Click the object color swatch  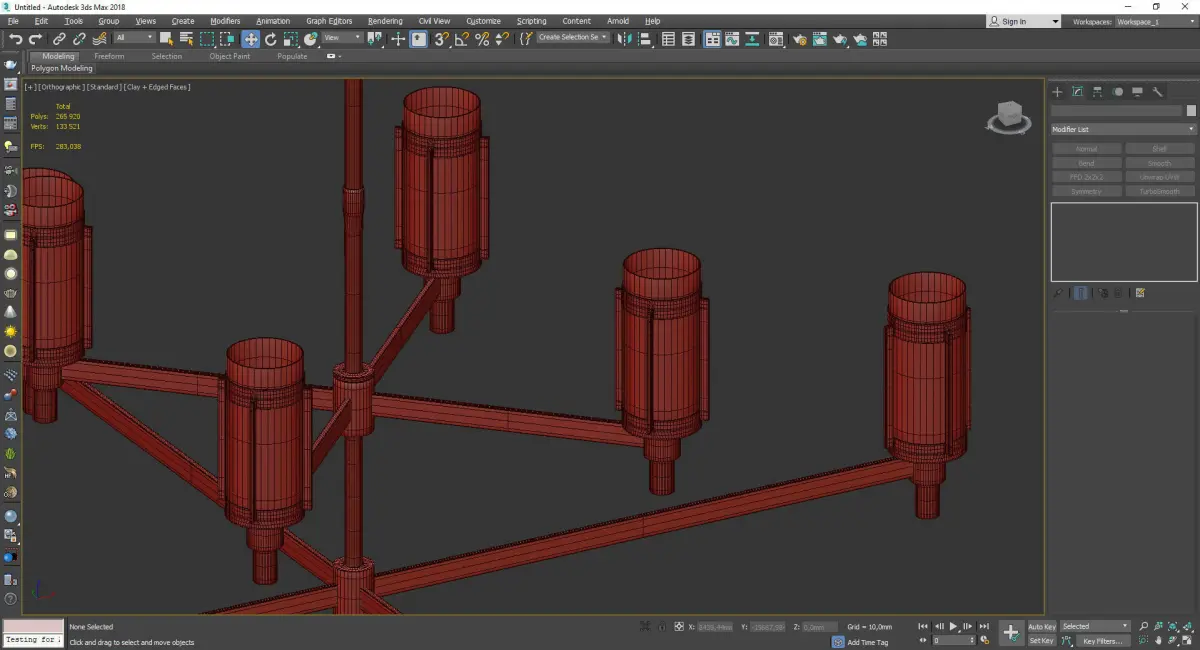tap(1191, 111)
